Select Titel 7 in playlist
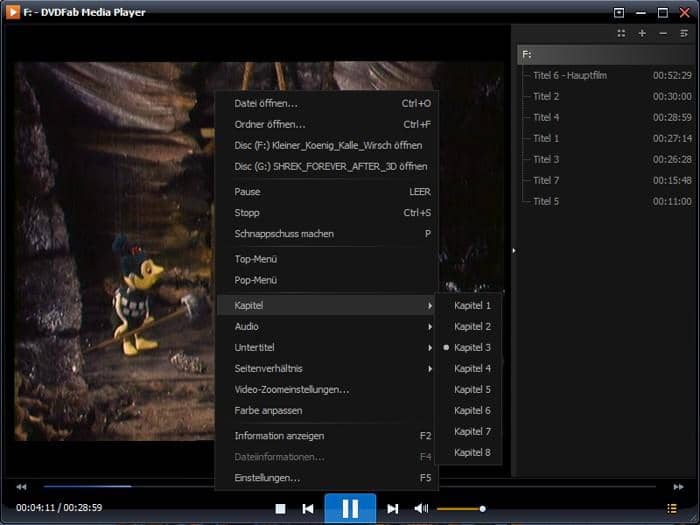 tap(607, 180)
